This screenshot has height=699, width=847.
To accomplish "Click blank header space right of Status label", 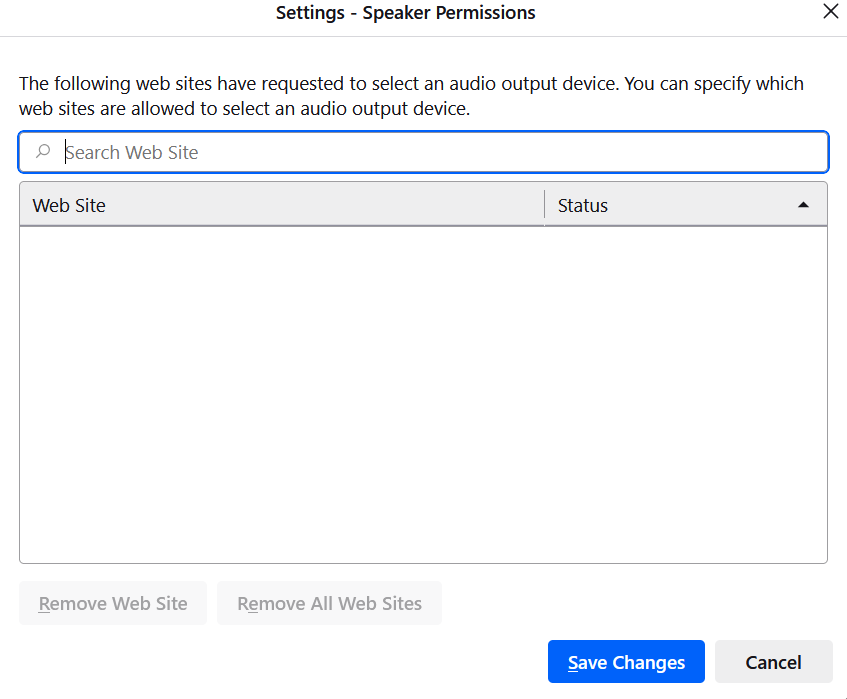I will pos(700,205).
